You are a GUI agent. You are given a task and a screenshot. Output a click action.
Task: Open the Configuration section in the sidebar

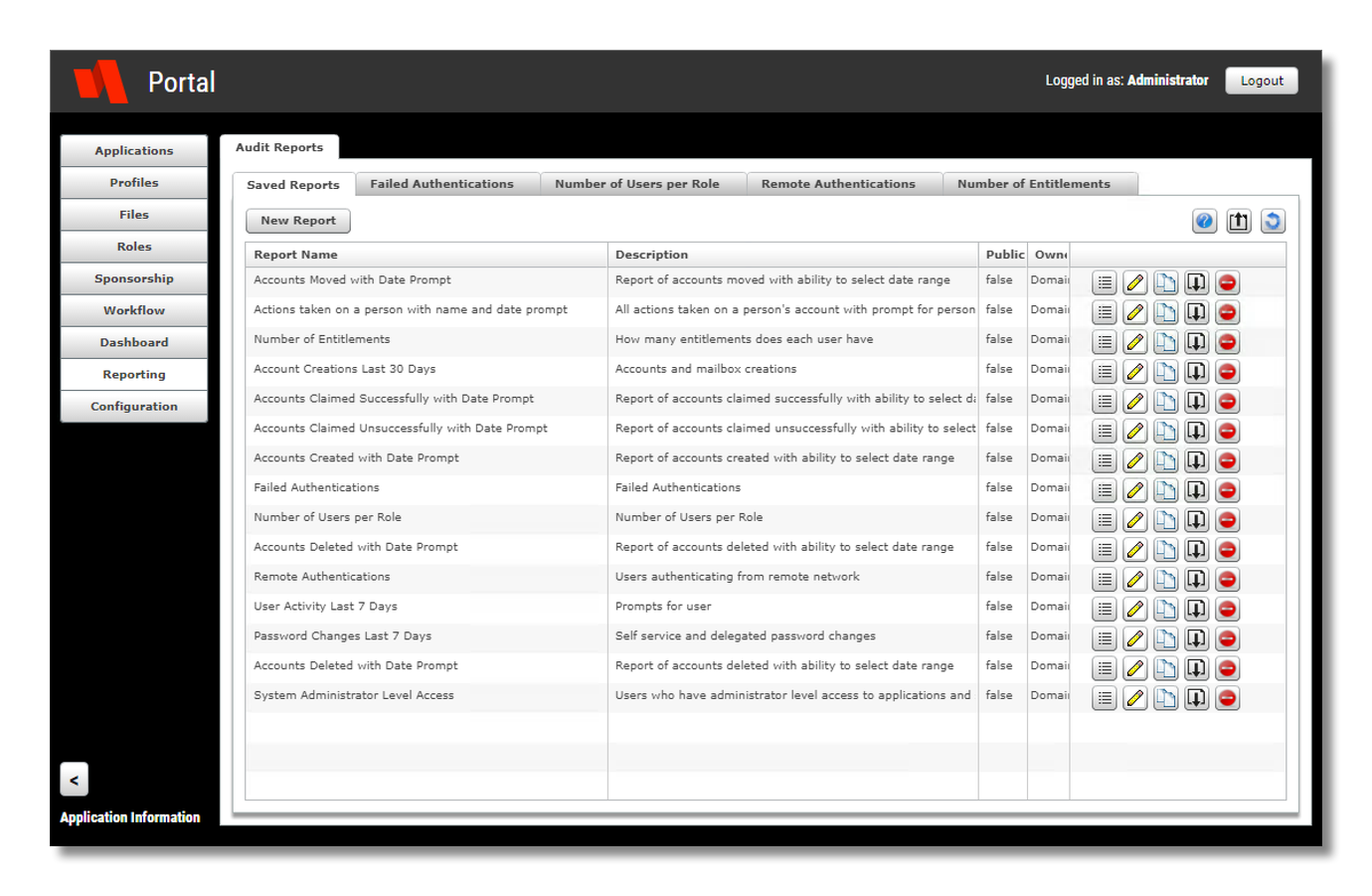coord(133,406)
